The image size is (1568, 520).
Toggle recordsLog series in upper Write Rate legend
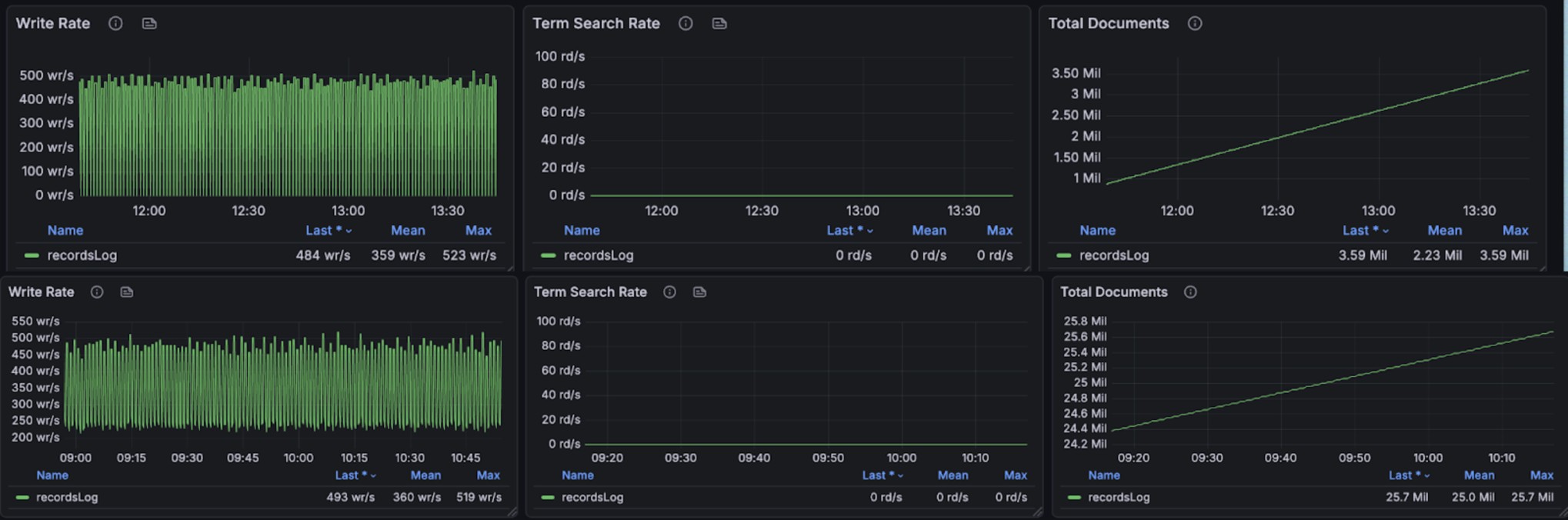pyautogui.click(x=82, y=255)
